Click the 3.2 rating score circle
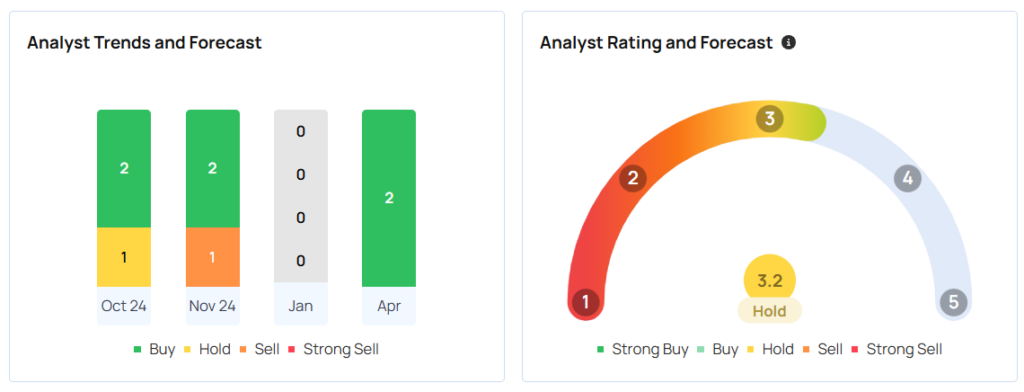 pyautogui.click(x=770, y=280)
